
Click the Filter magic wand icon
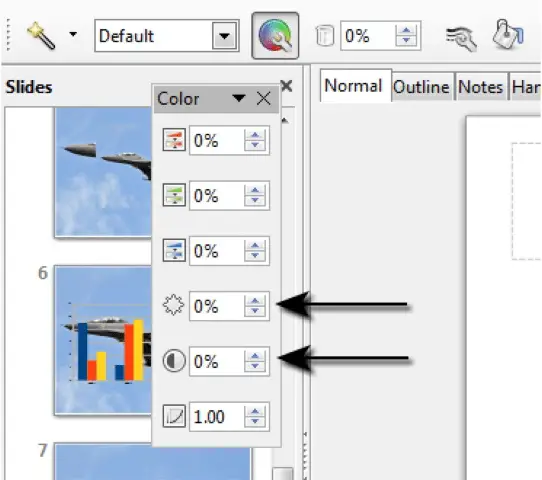click(41, 35)
